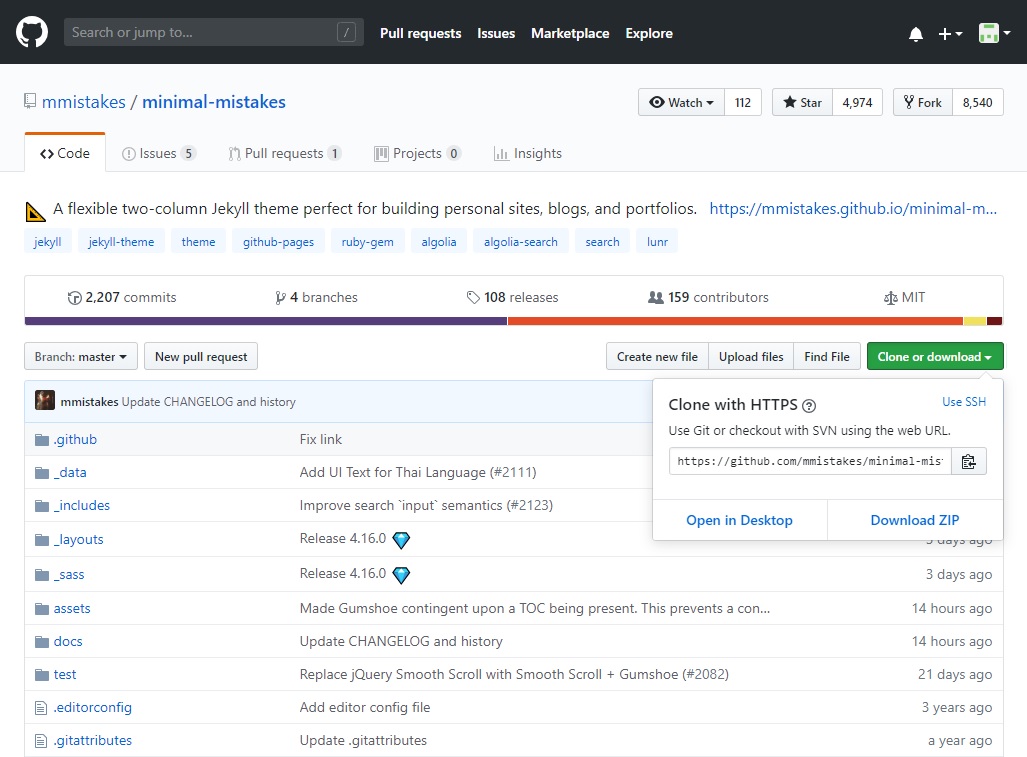This screenshot has height=757, width=1027.
Task: Switch to the Issues tab
Action: click(x=157, y=153)
